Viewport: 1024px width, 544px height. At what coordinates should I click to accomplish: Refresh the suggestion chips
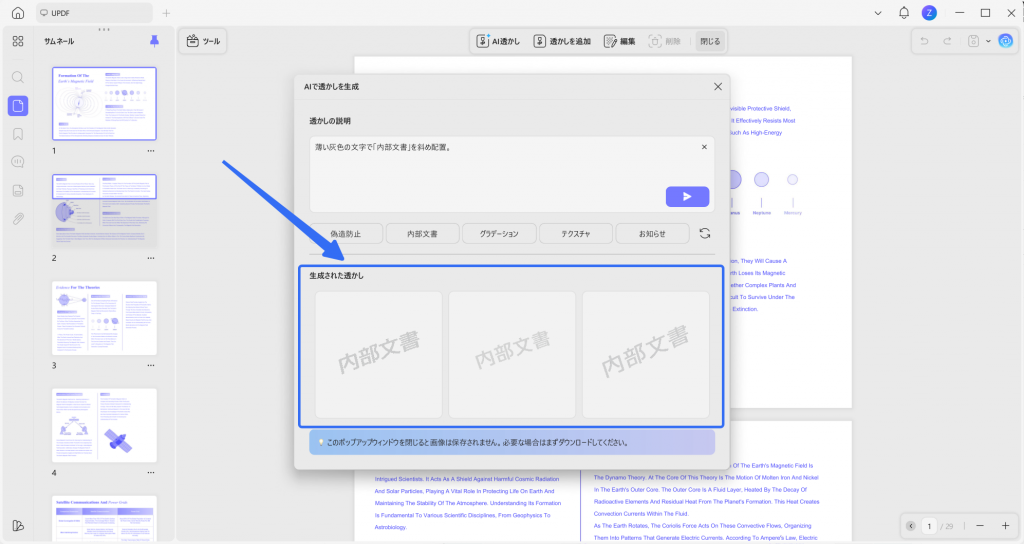(x=705, y=233)
